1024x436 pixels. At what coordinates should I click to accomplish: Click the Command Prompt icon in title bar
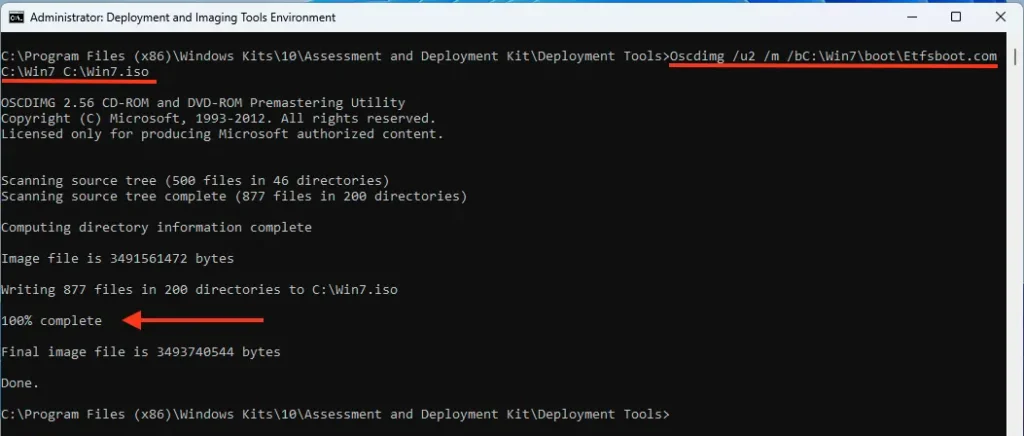[x=16, y=17]
